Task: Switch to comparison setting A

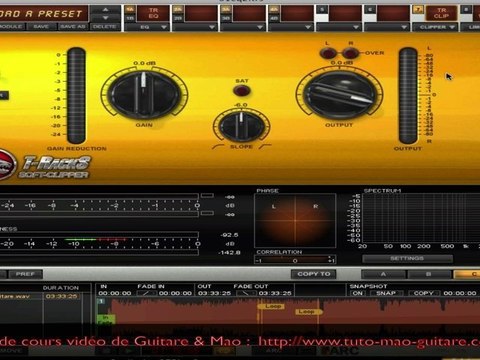Action: [x=383, y=274]
